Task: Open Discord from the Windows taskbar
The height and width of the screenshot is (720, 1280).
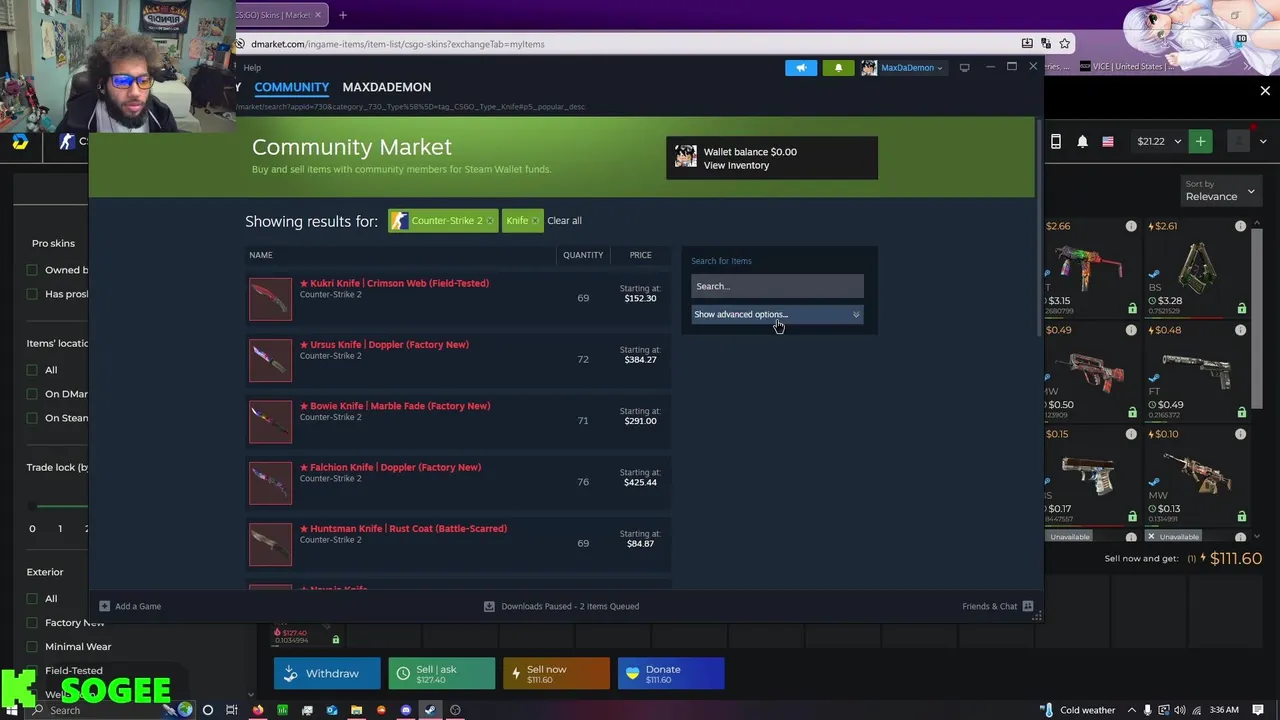Action: pos(405,711)
